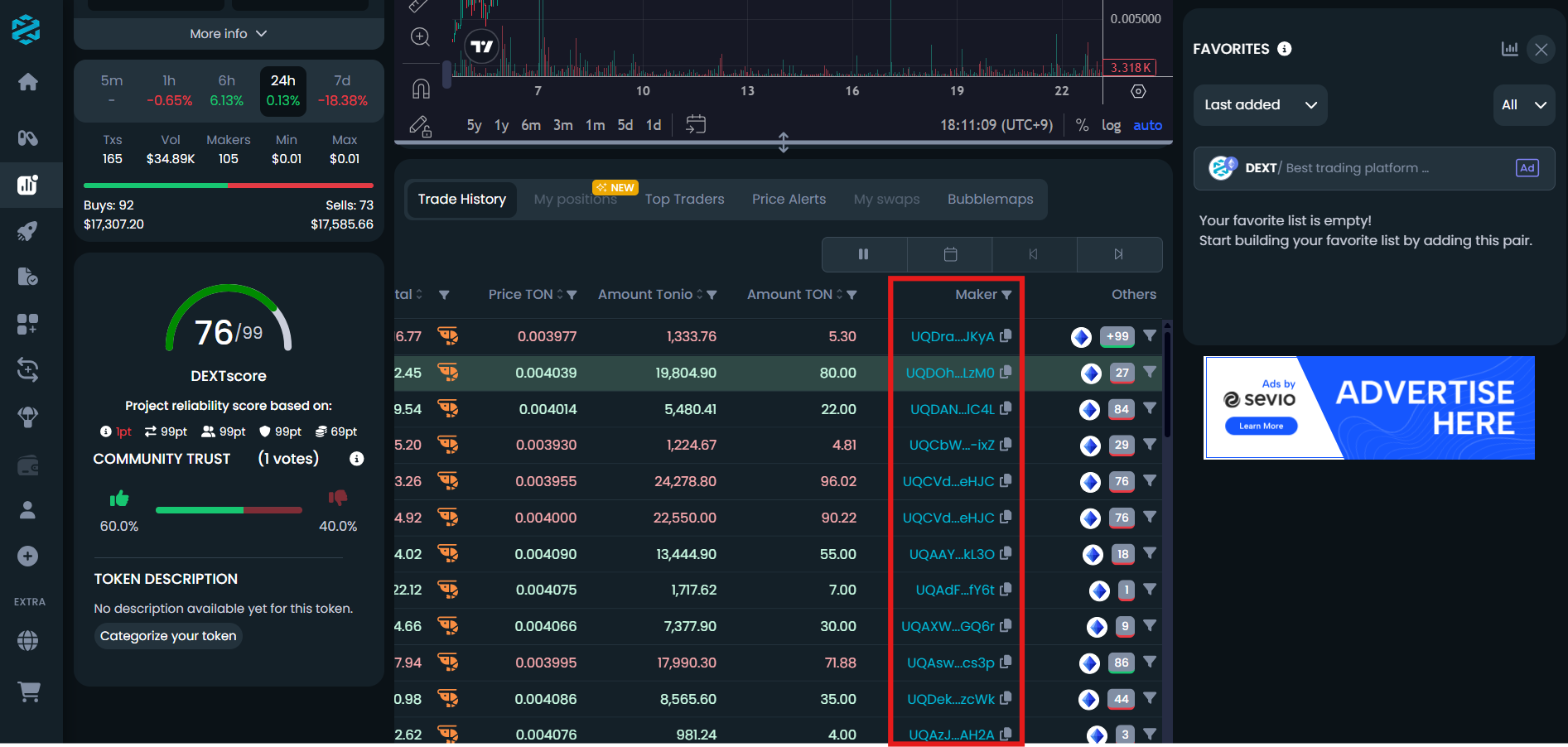Viewport: 1568px width, 747px height.
Task: Click the Categorize your token button
Action: point(168,636)
